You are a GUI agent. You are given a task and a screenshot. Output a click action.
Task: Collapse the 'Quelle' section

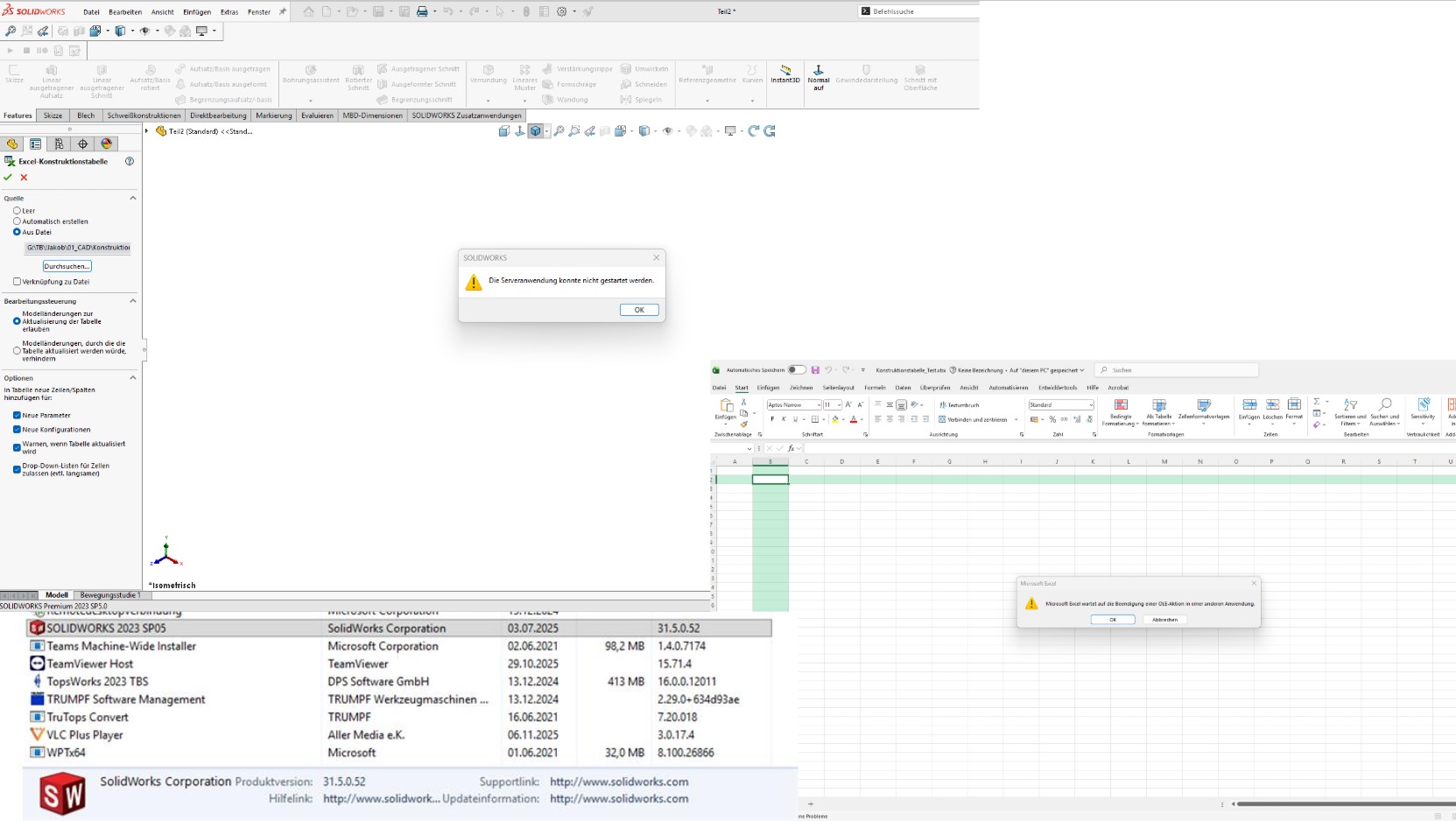coord(133,199)
